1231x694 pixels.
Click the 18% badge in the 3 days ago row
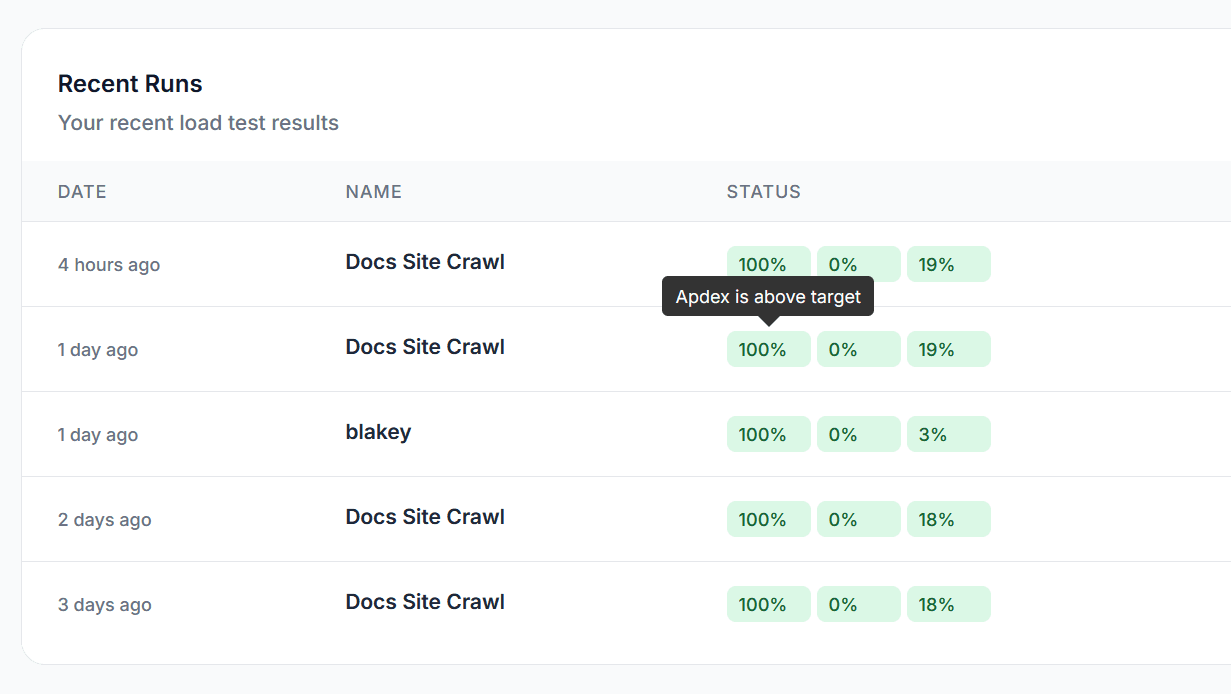tap(948, 604)
